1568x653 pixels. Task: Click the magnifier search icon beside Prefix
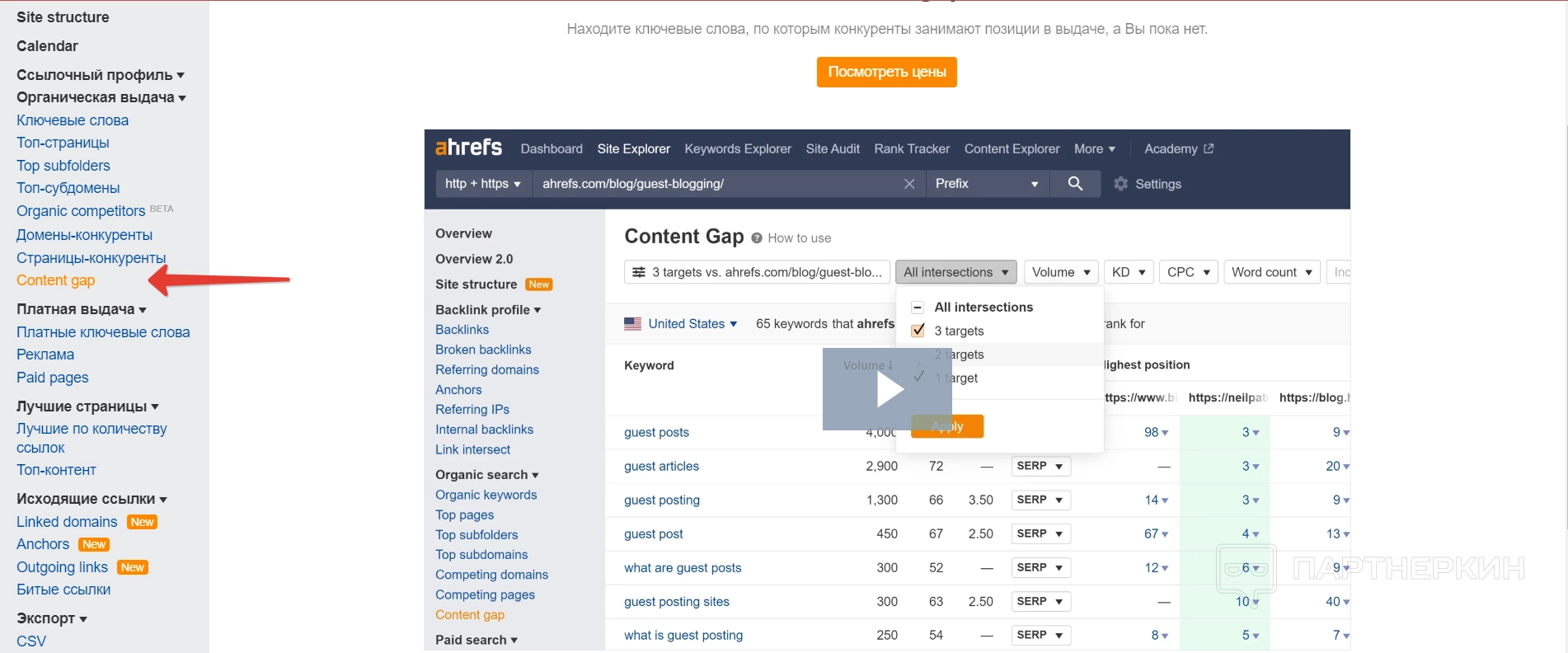click(x=1075, y=183)
